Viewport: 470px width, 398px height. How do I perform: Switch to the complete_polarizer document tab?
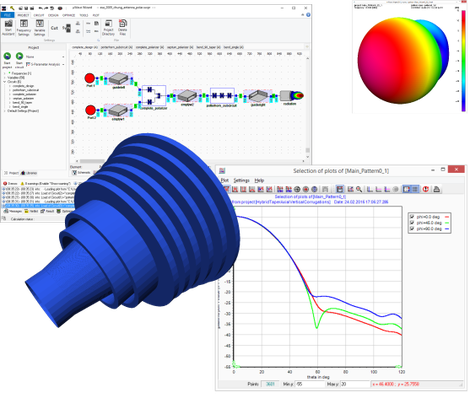point(150,47)
